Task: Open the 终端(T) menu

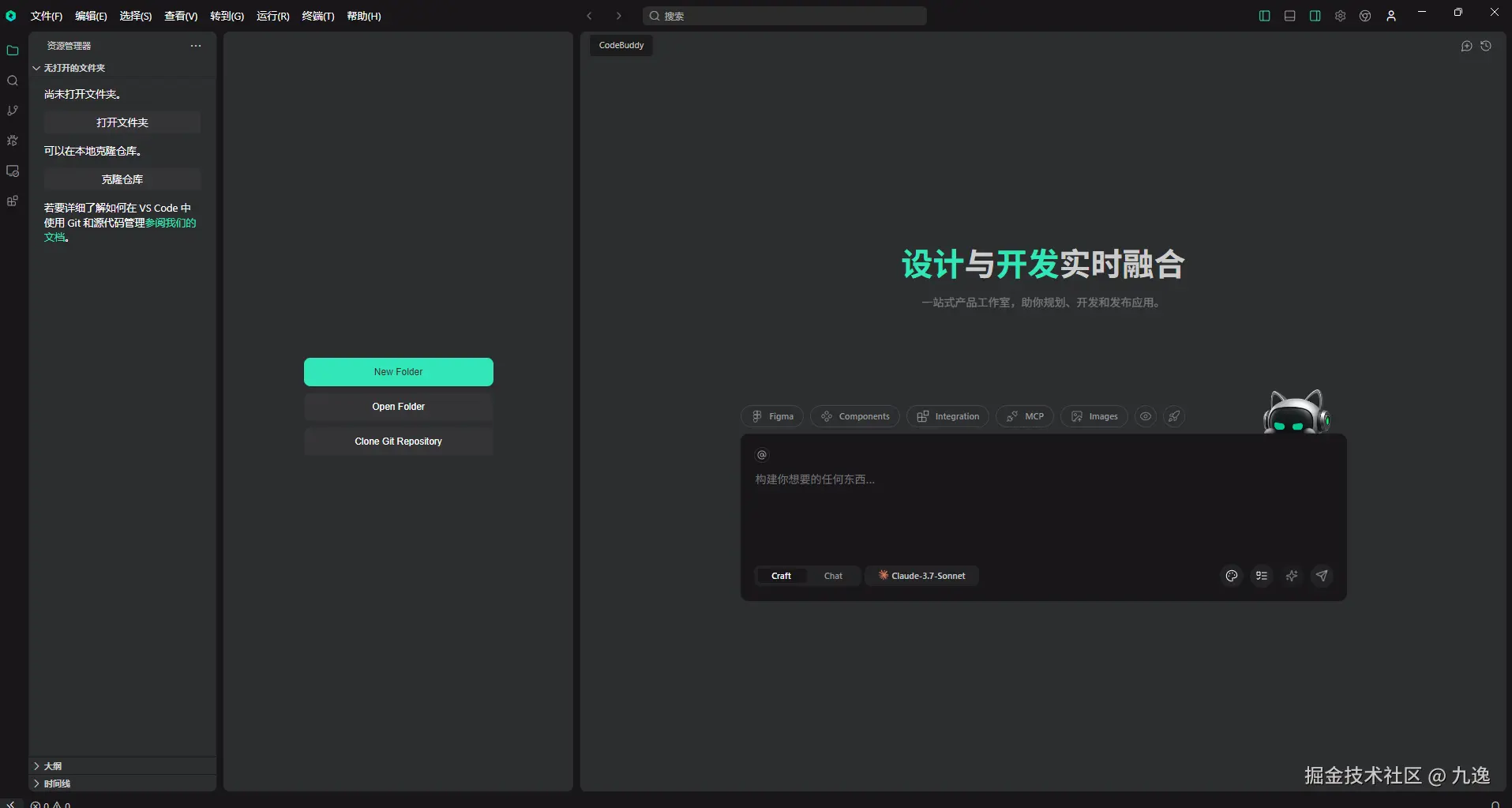Action: (318, 16)
